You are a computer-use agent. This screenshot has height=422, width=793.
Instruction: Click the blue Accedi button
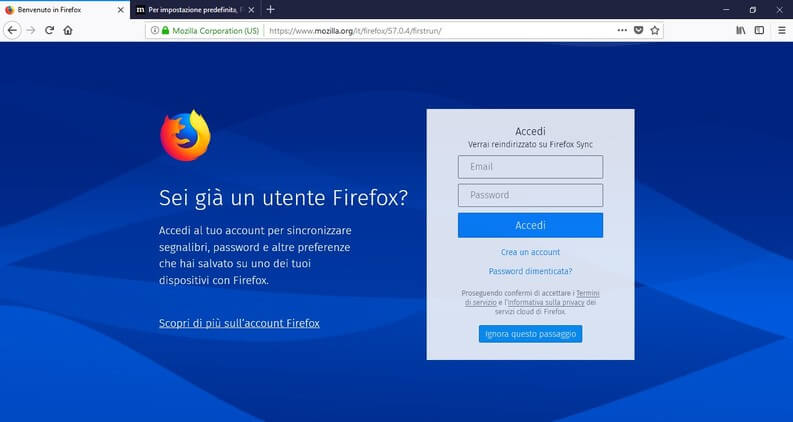[531, 225]
